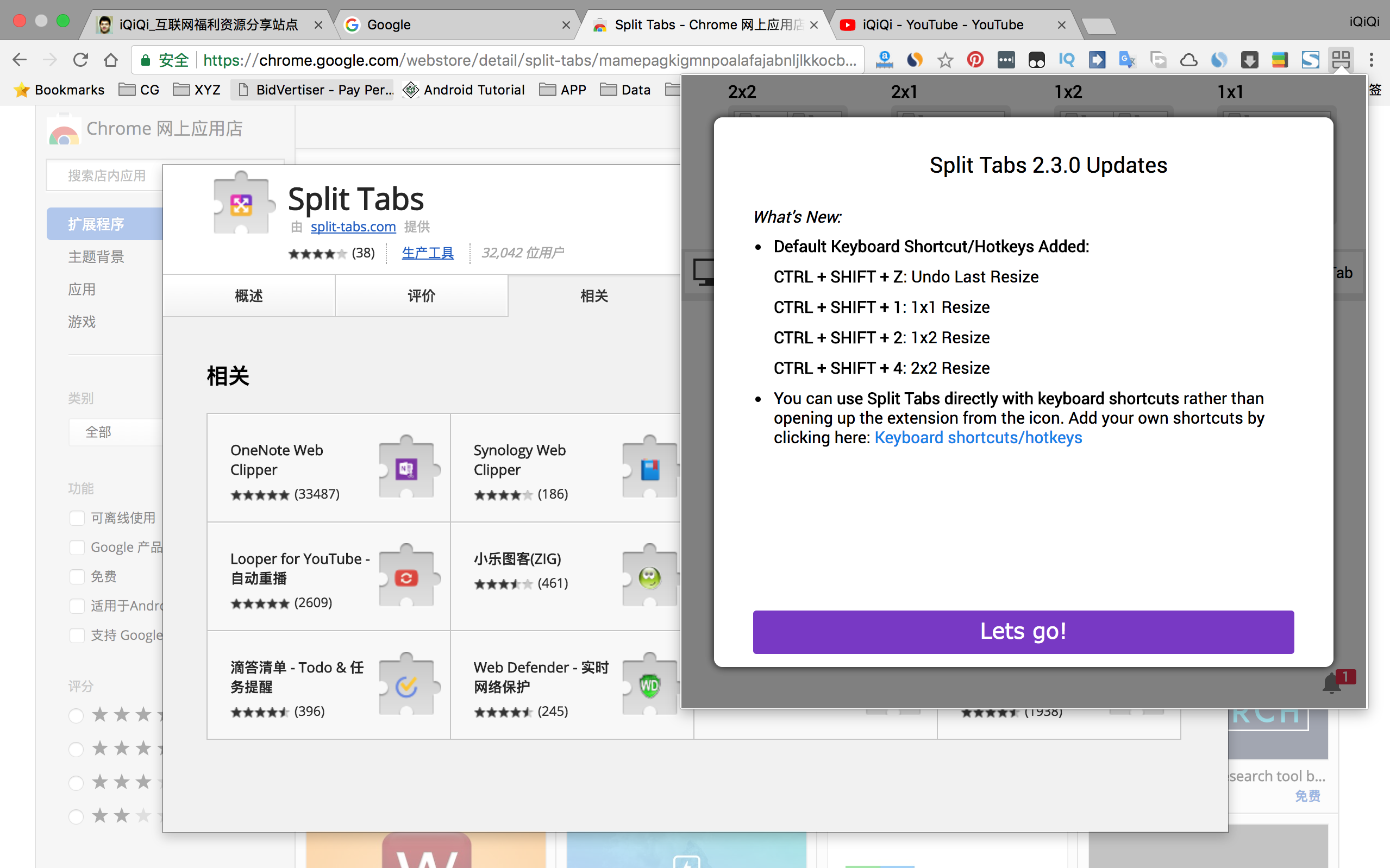Bookmark this page with the star icon

[x=945, y=60]
